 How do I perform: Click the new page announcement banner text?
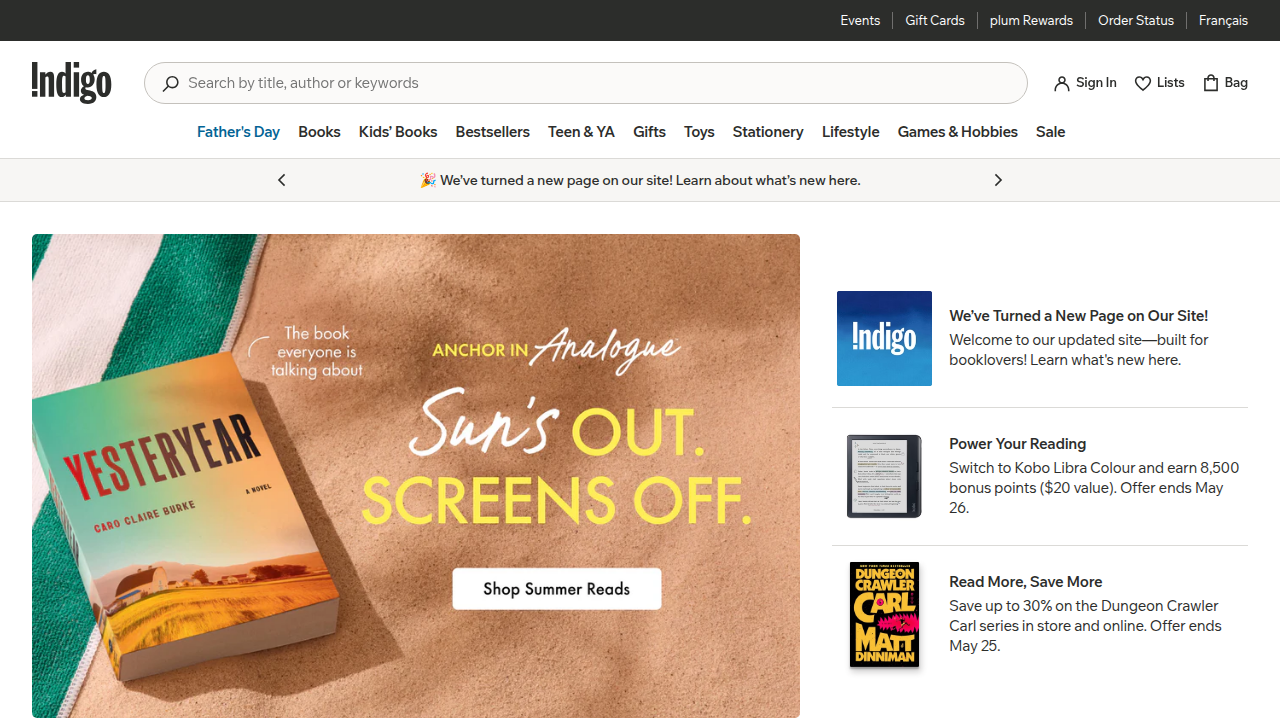[x=640, y=180]
